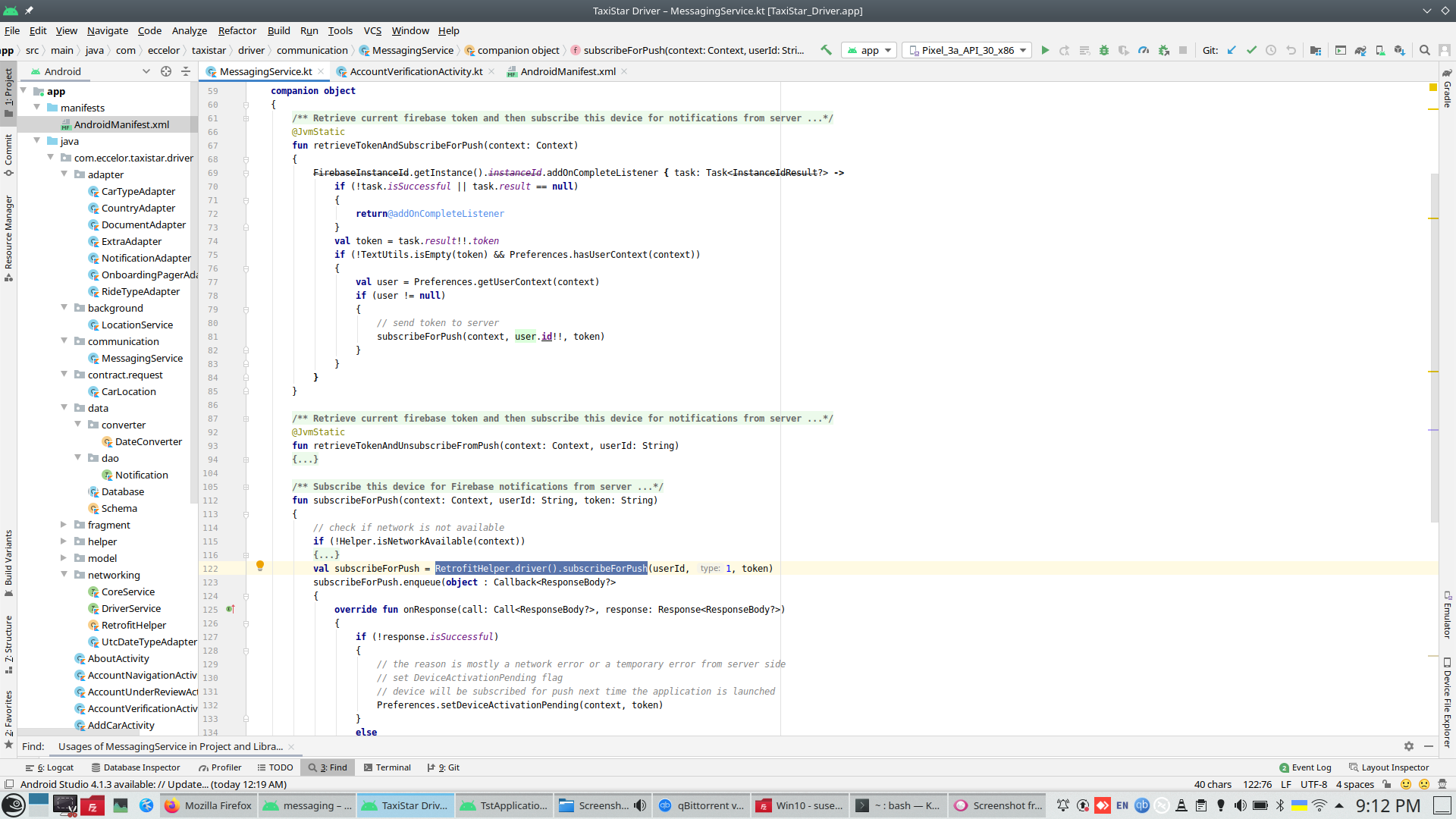
Task: Run the app with green play button
Action: (1045, 50)
